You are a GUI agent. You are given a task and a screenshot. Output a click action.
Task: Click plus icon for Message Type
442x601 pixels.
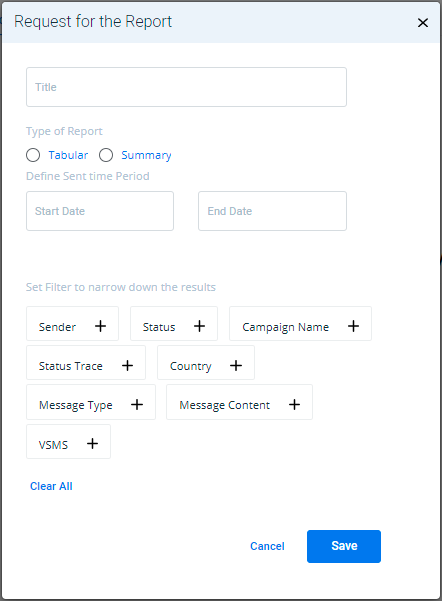[137, 404]
